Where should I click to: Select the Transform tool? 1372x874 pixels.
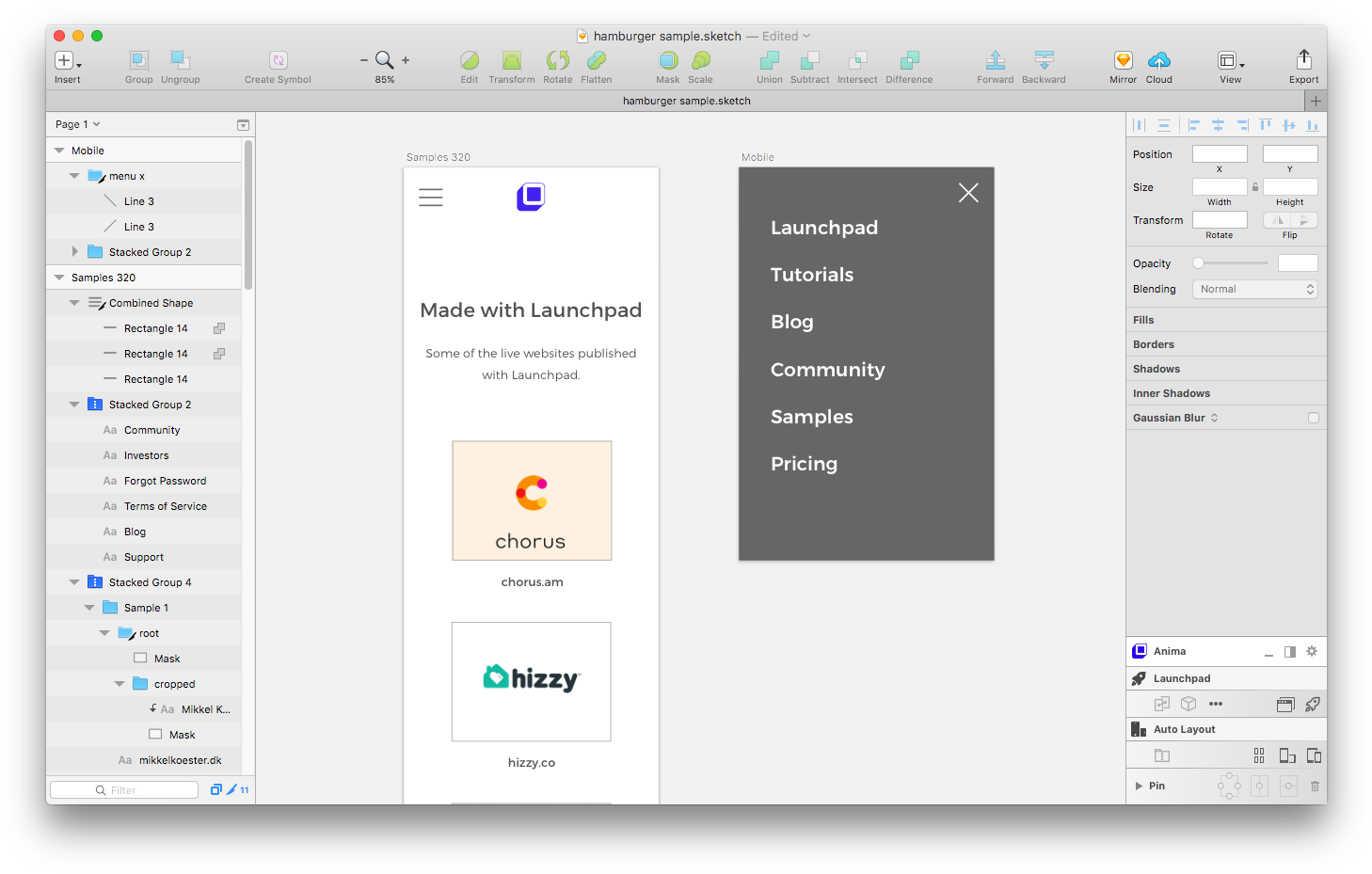511,60
